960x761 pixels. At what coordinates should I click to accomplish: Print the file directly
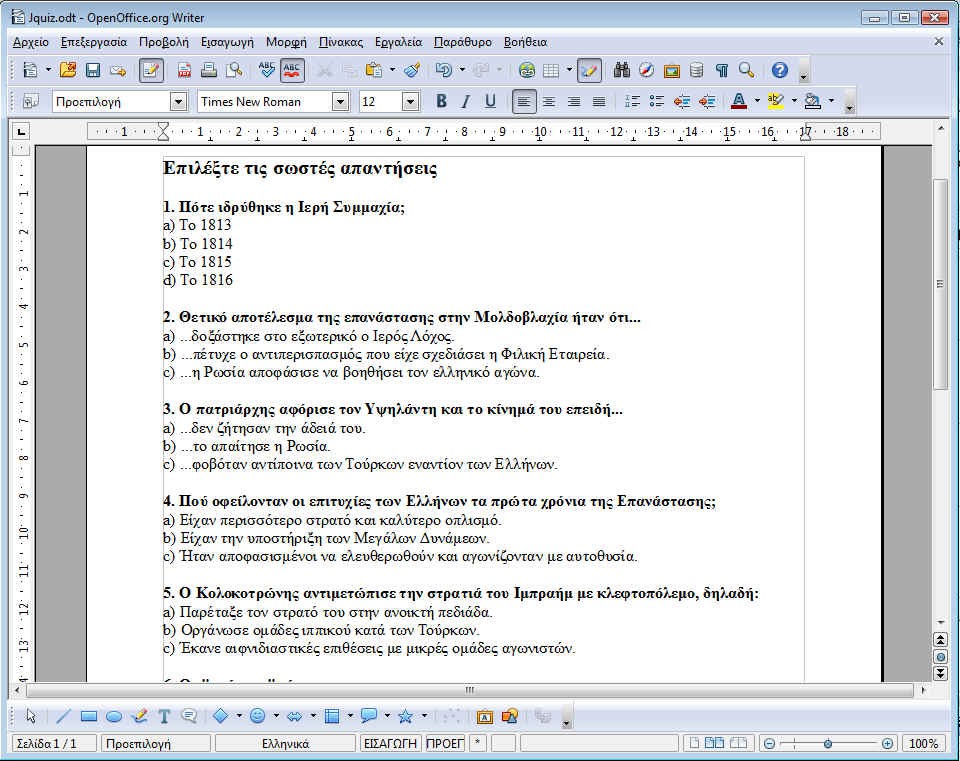pyautogui.click(x=209, y=70)
